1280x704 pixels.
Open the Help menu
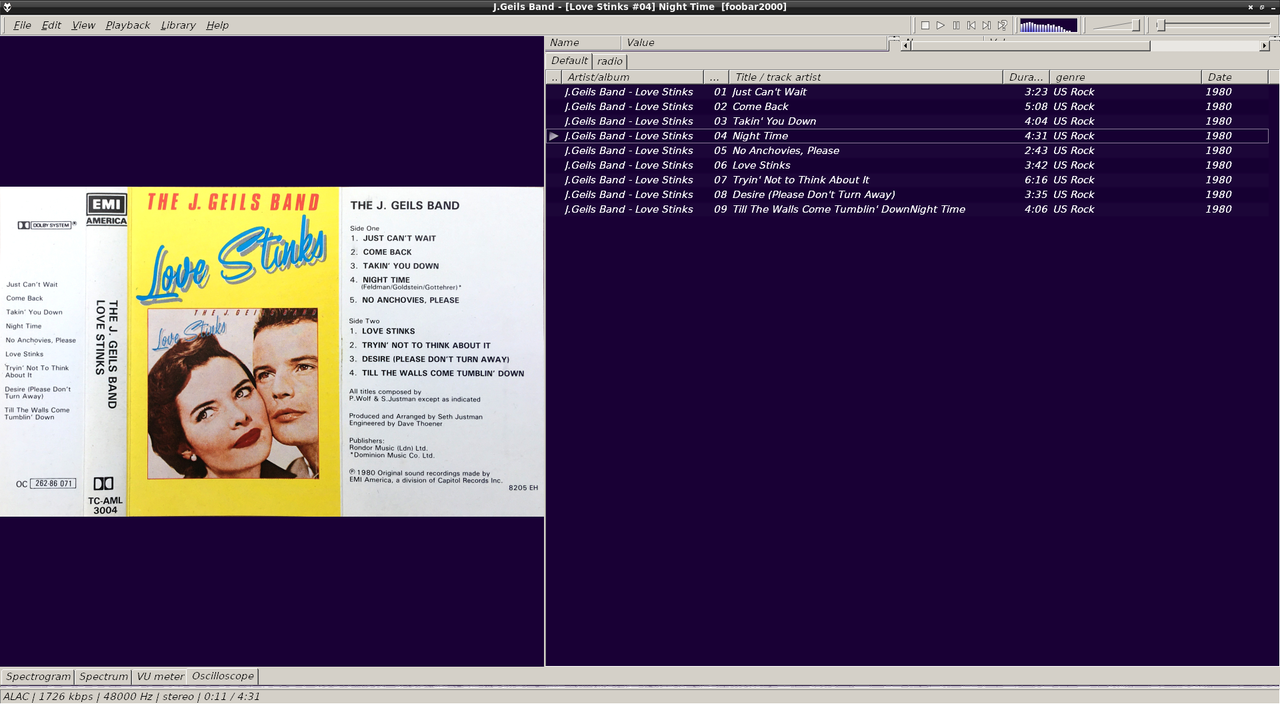point(217,25)
